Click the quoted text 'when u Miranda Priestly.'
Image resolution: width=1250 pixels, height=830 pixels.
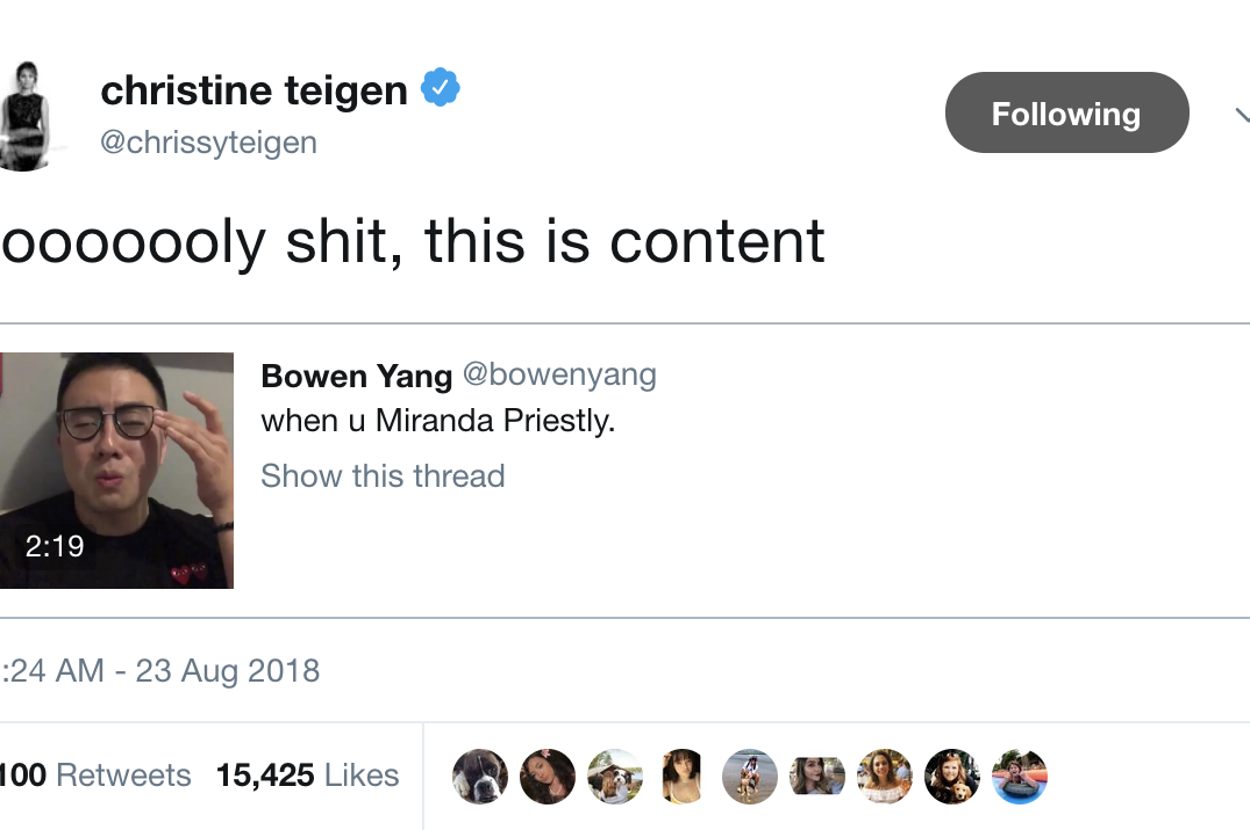438,421
